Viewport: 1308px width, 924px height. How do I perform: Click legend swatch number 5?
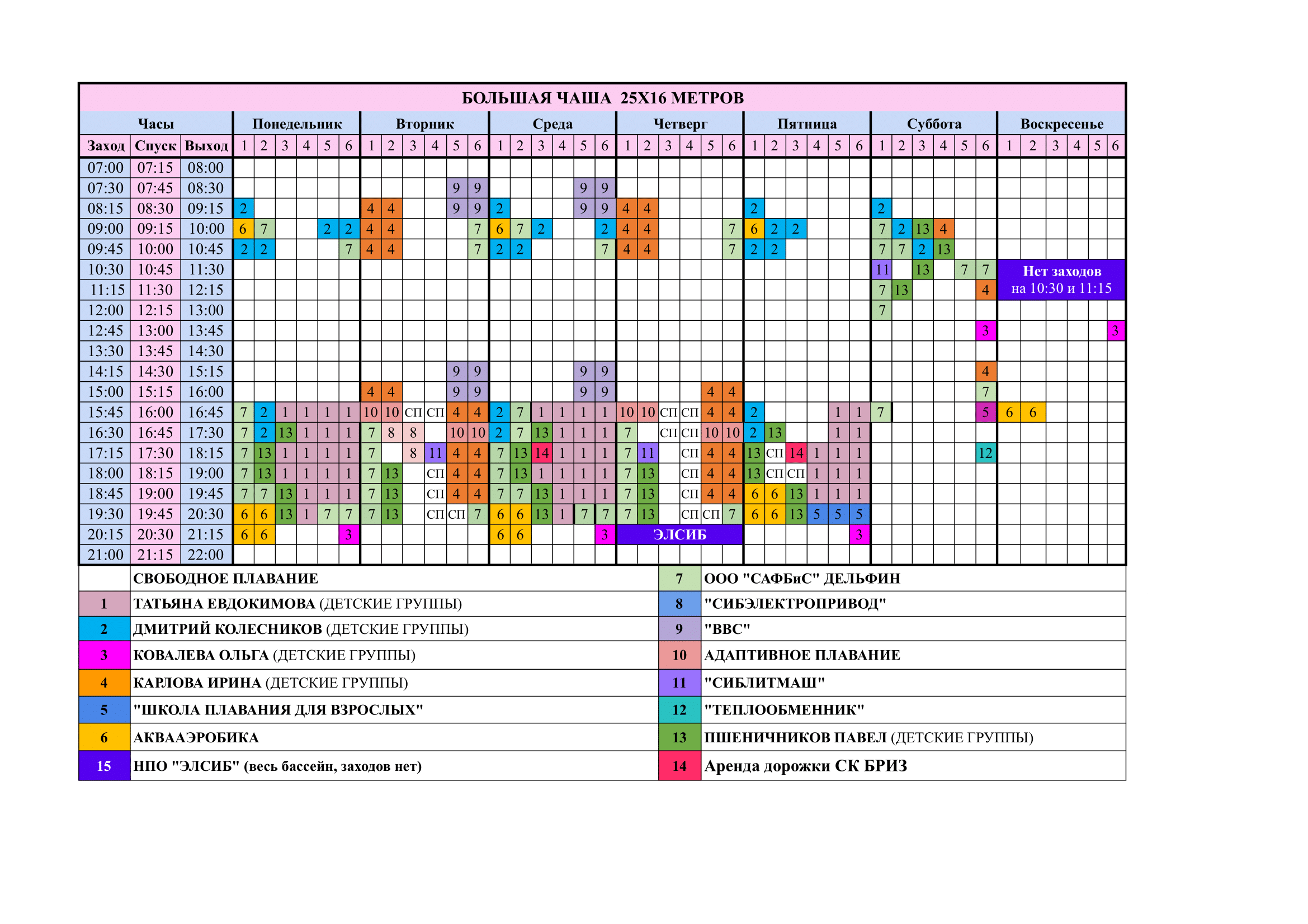pos(104,709)
